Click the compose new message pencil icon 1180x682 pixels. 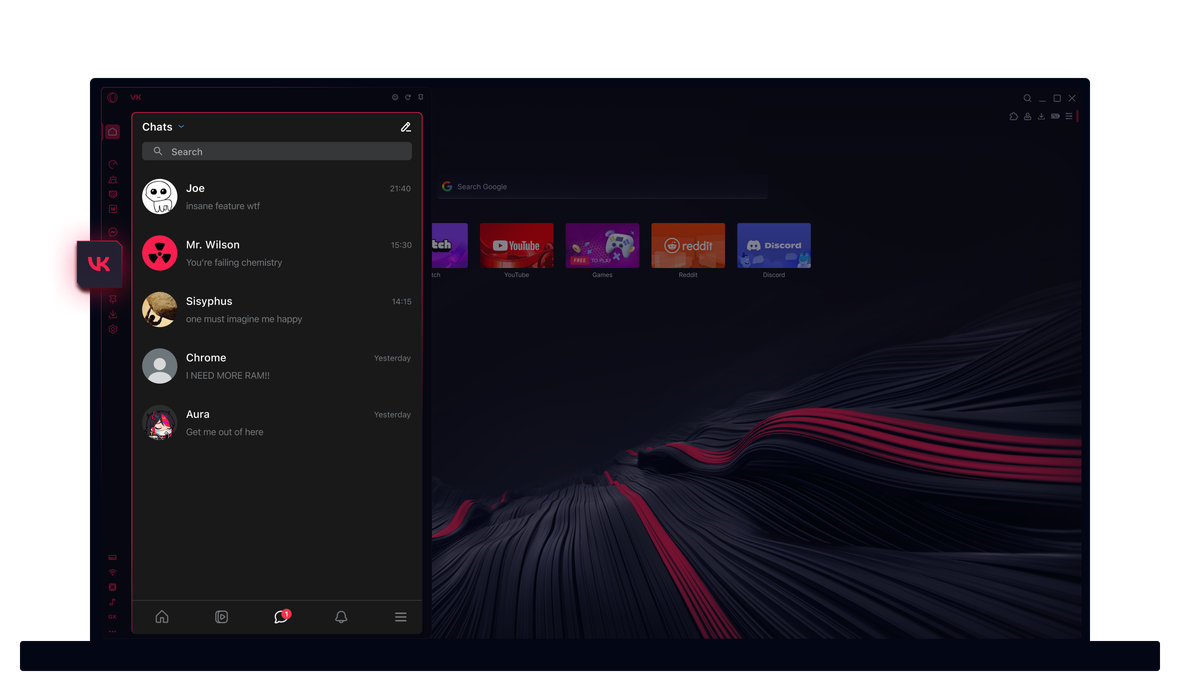click(x=405, y=127)
